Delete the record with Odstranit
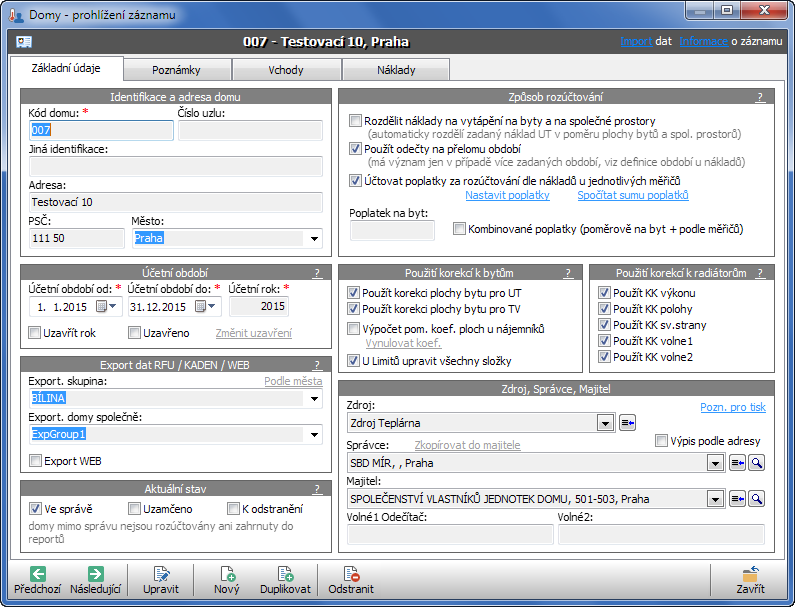Screen dimensions: 795x607 coord(351,580)
